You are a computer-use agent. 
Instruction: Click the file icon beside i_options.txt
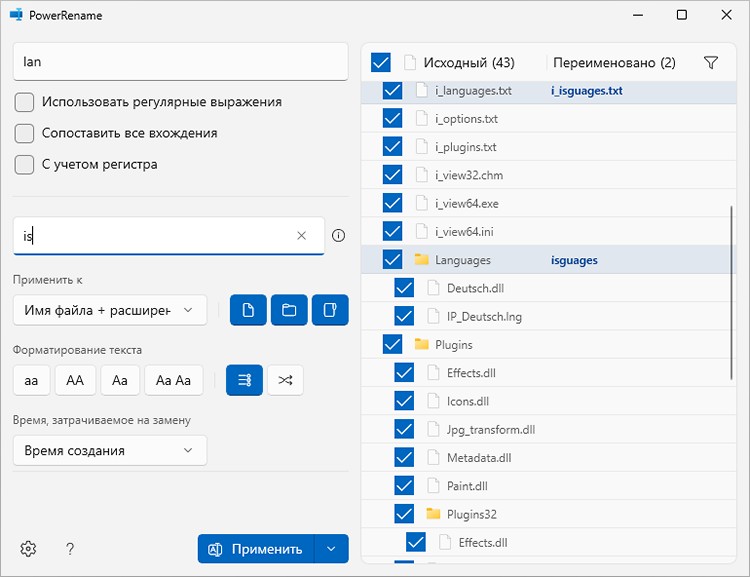point(421,118)
